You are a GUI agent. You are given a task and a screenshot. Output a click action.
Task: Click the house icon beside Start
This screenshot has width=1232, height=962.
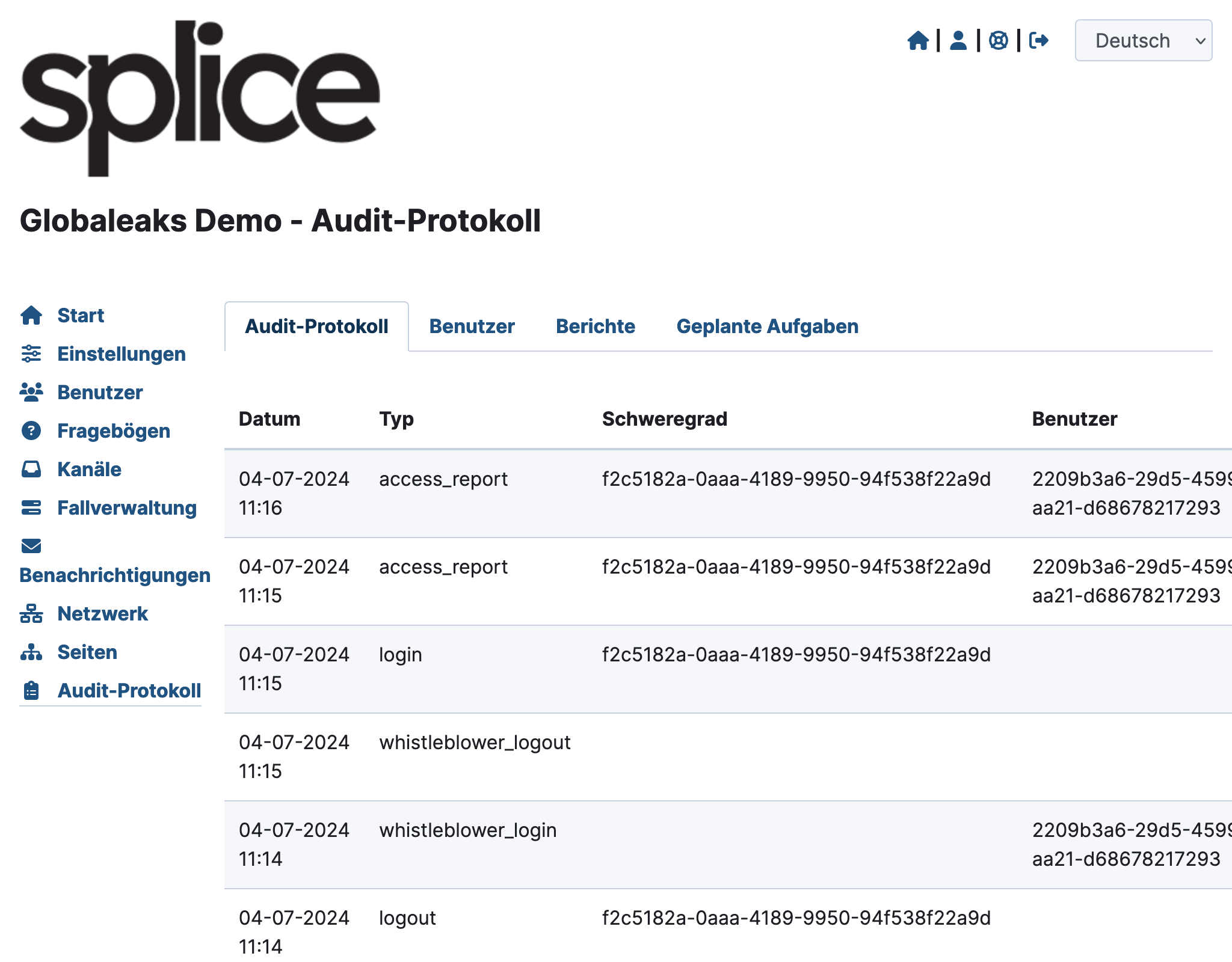click(x=31, y=315)
